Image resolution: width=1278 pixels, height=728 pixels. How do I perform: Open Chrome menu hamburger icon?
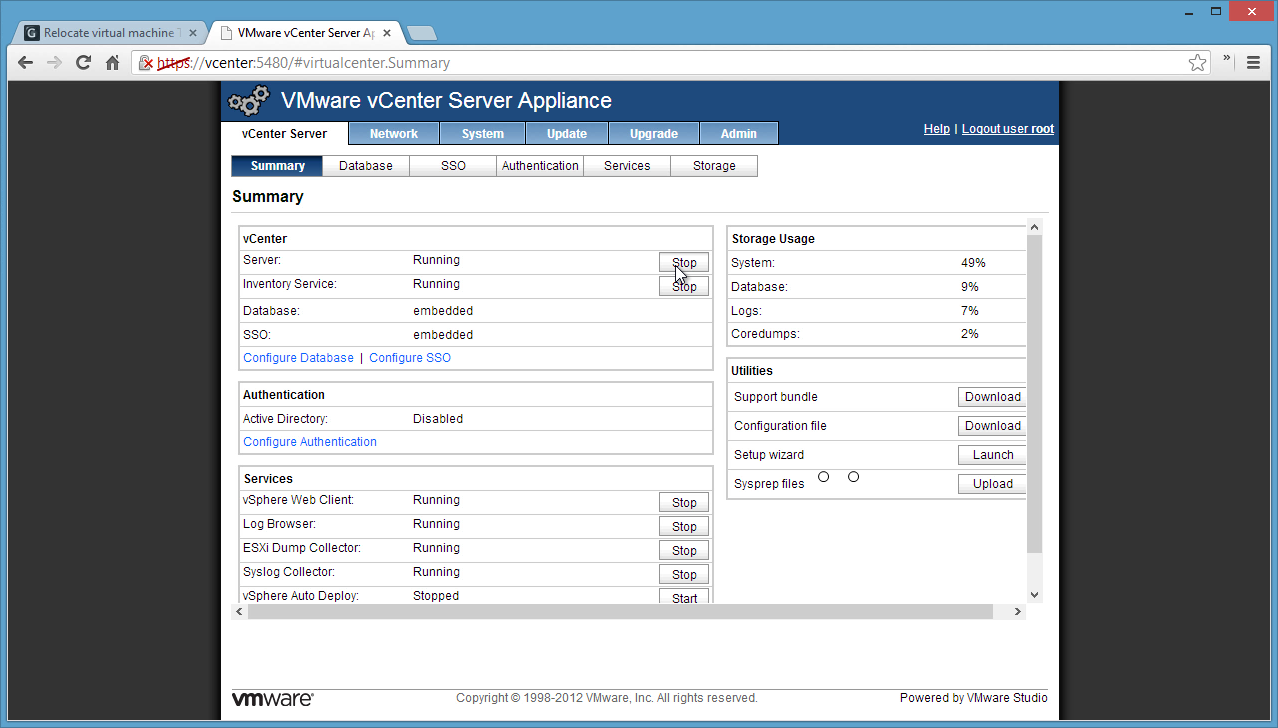point(1253,62)
